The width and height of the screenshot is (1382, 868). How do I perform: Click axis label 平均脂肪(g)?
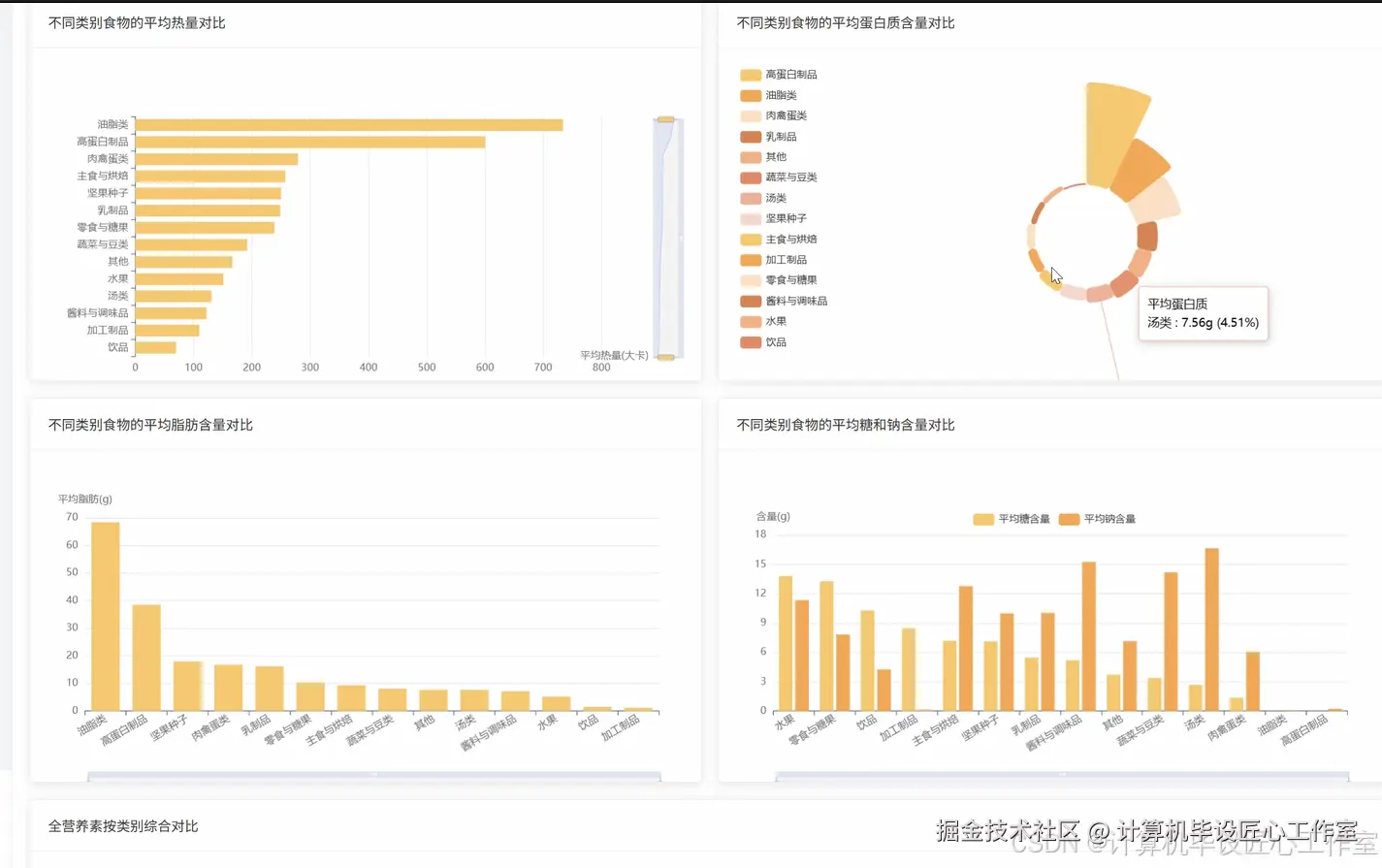pyautogui.click(x=84, y=499)
